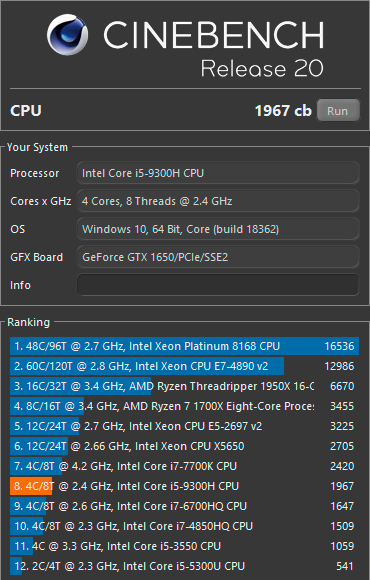
Task: Run the CPU benchmark
Action: pyautogui.click(x=338, y=110)
